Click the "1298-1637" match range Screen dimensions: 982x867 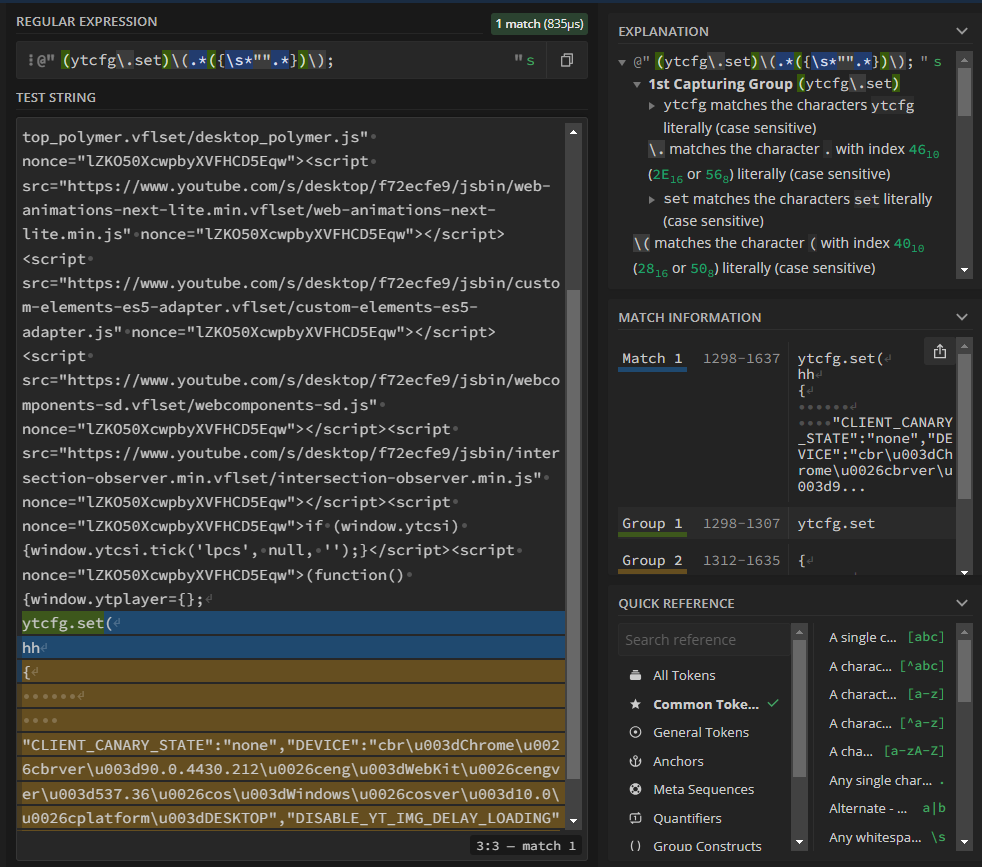click(742, 358)
